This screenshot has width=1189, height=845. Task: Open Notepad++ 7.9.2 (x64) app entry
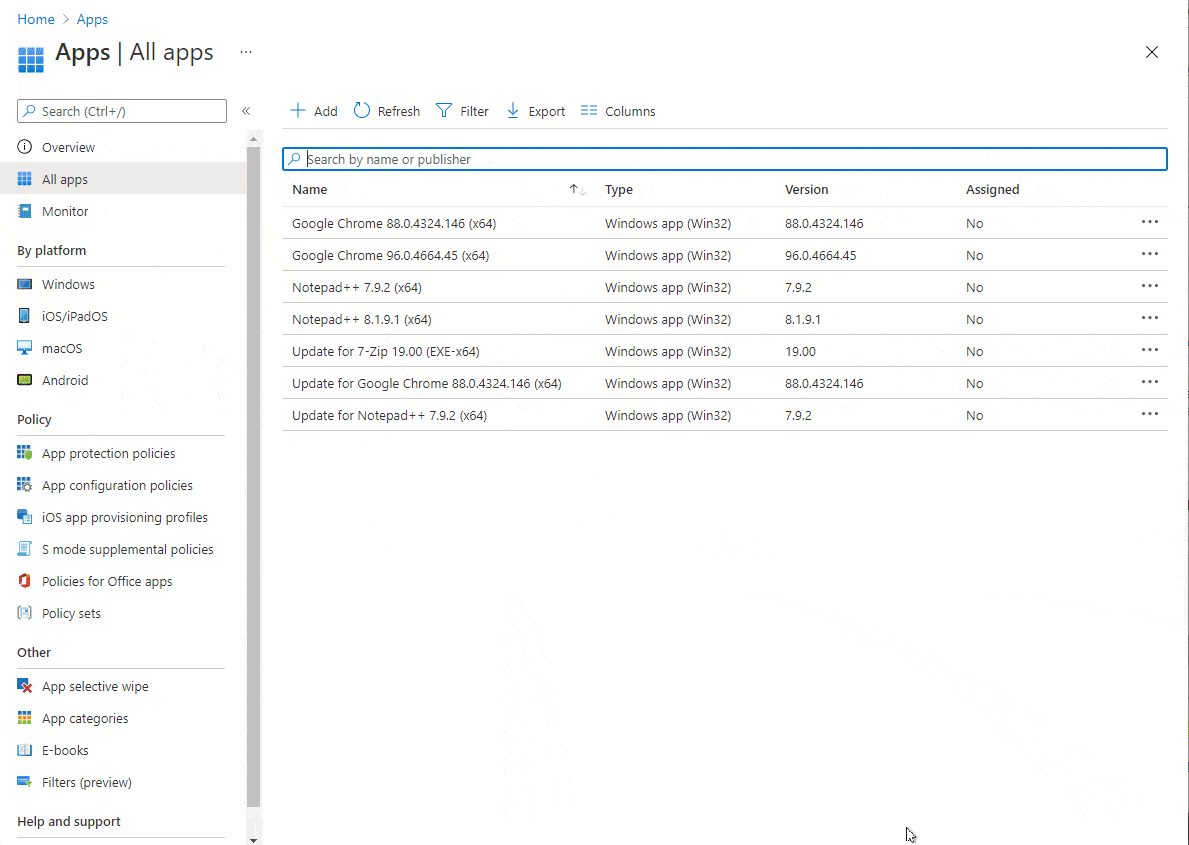point(356,287)
